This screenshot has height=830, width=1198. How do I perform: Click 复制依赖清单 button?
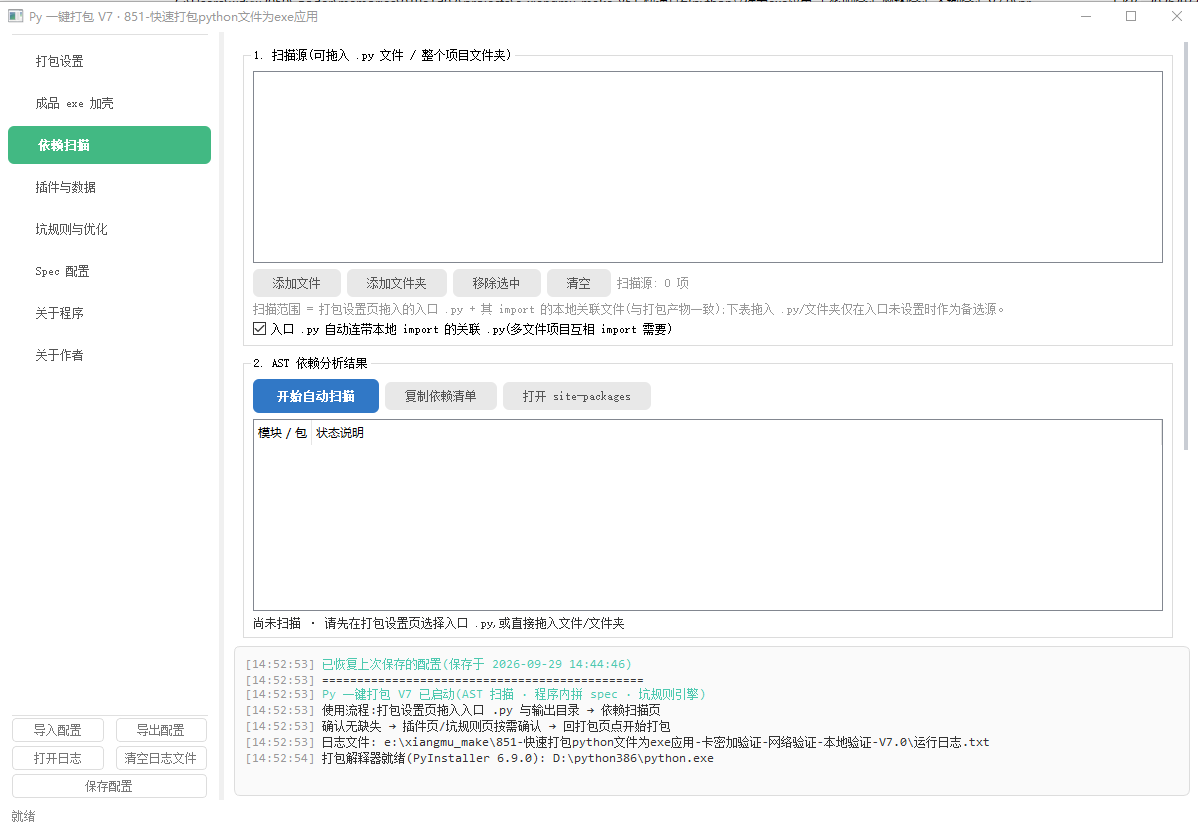[x=441, y=396]
